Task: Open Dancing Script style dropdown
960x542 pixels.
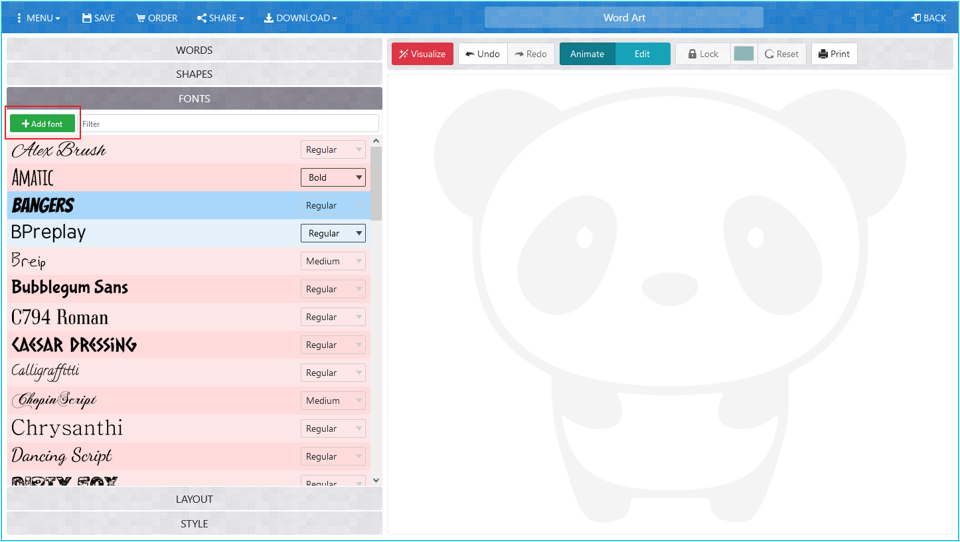Action: point(333,456)
